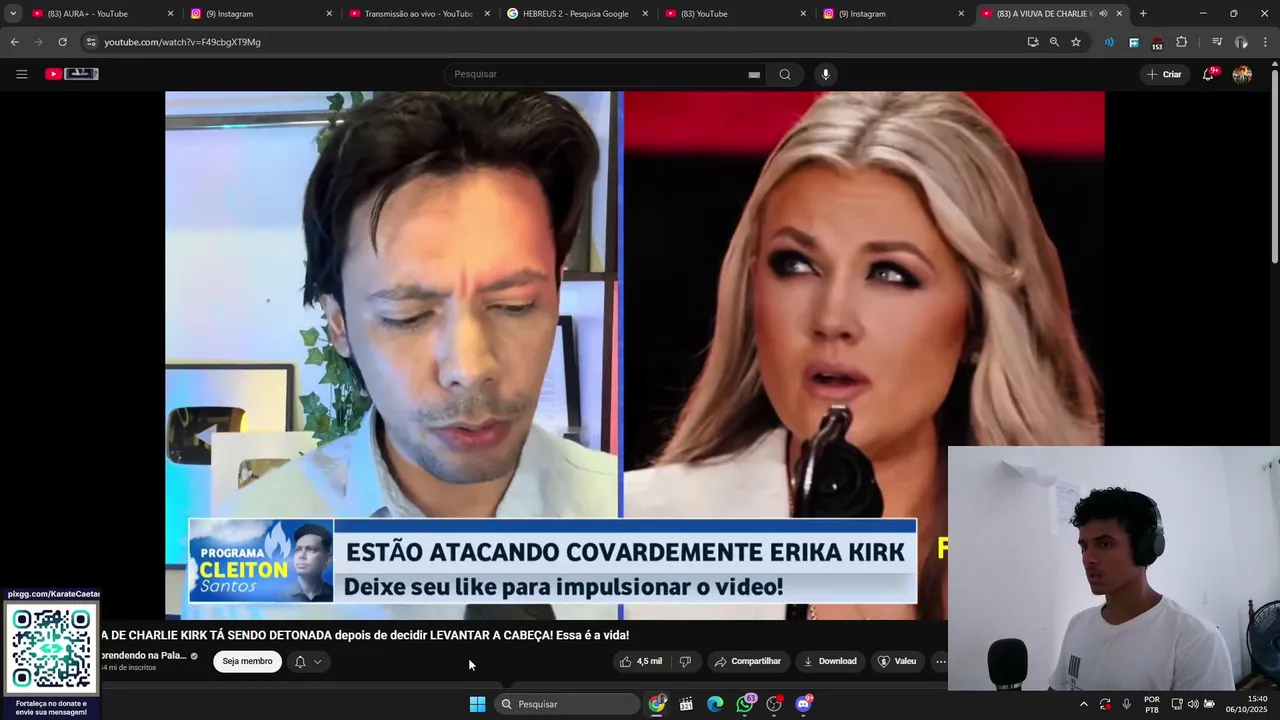Click the Download button below the video
The image size is (1280, 720).
click(829, 661)
